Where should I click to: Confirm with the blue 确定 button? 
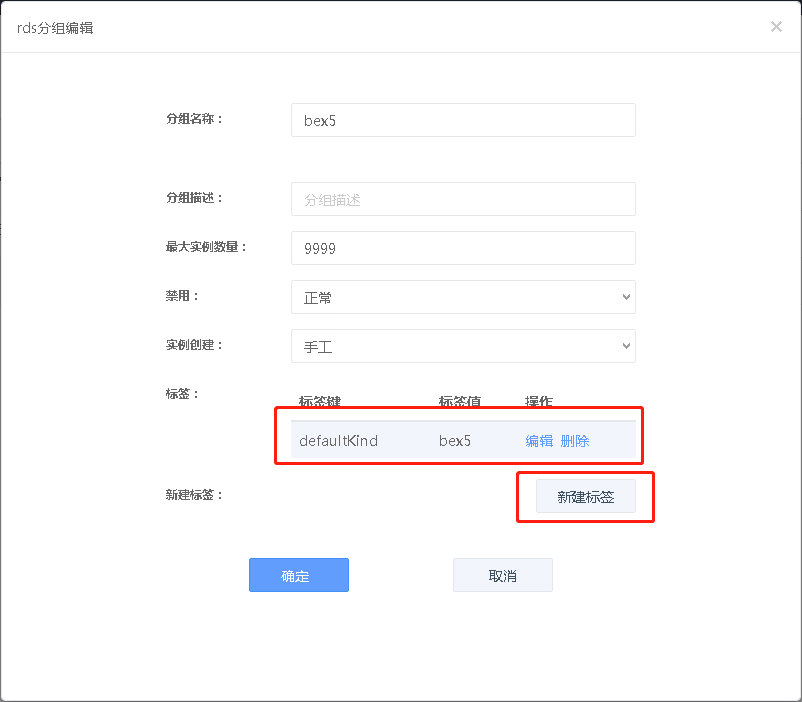[x=298, y=575]
